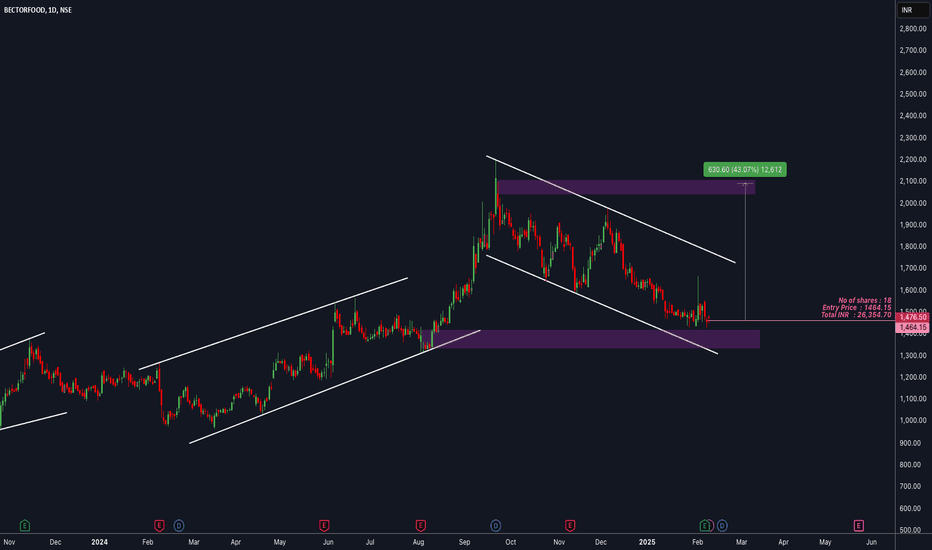
Task: Click the Sep label on time axis
Action: (464, 542)
